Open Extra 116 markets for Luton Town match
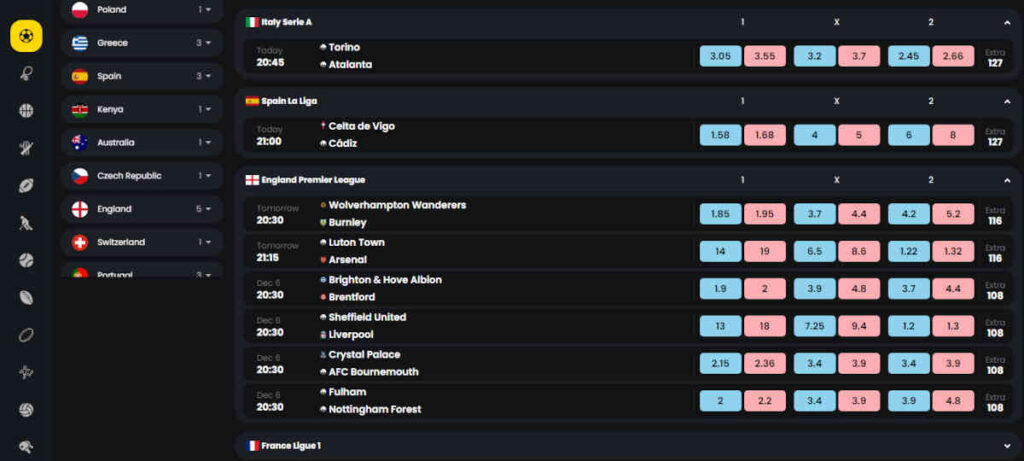 coord(995,253)
